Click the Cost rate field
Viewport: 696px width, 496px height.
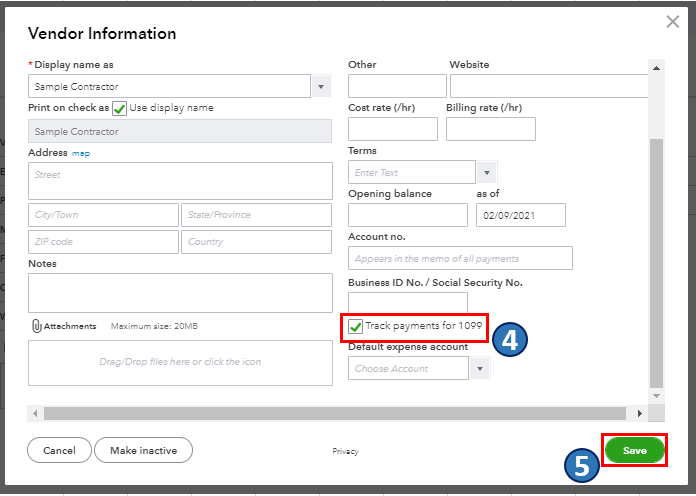[x=393, y=129]
